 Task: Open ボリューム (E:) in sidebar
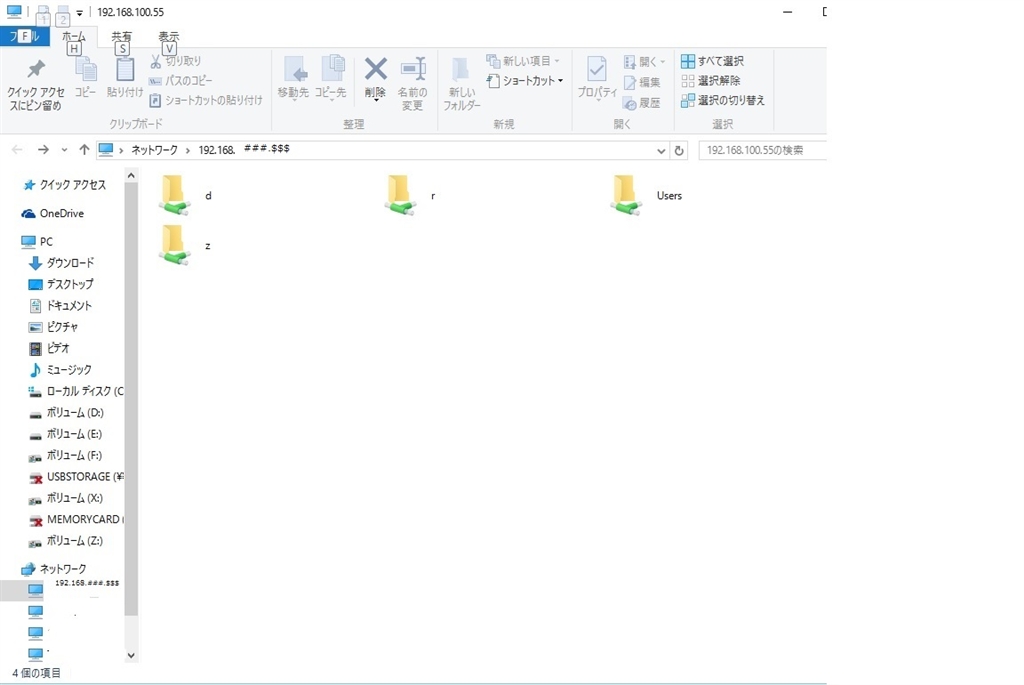pyautogui.click(x=65, y=434)
